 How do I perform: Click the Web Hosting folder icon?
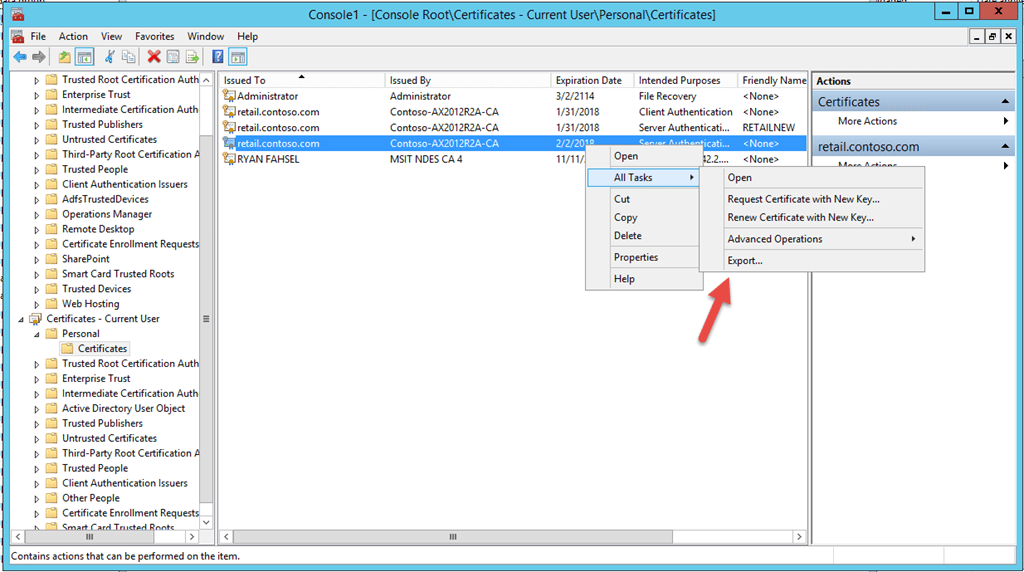[x=52, y=304]
